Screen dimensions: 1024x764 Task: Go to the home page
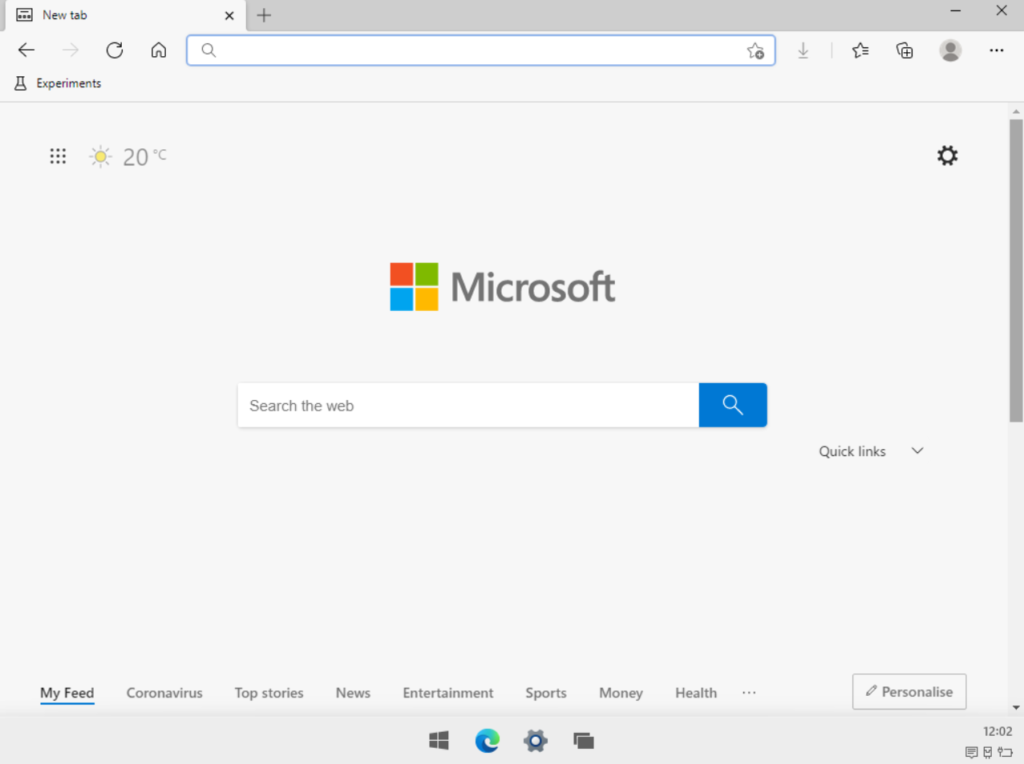(158, 50)
